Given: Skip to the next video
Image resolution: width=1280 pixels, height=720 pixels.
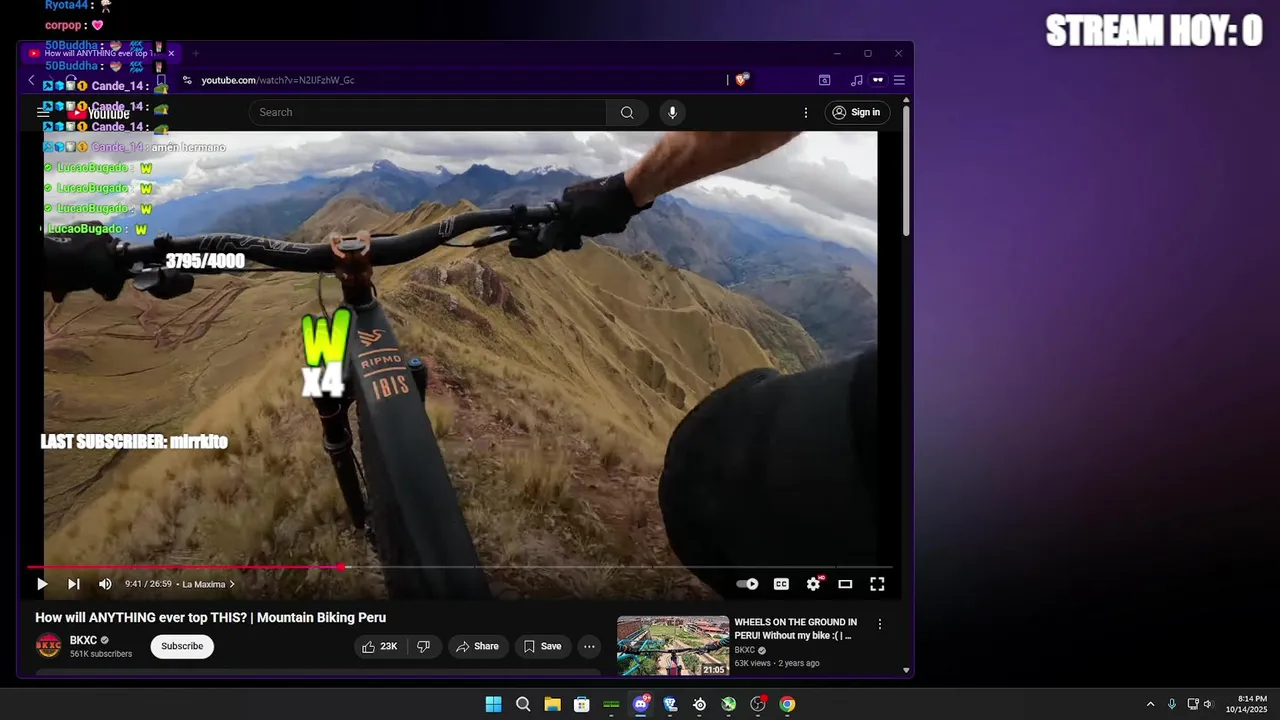Looking at the screenshot, I should click(73, 584).
